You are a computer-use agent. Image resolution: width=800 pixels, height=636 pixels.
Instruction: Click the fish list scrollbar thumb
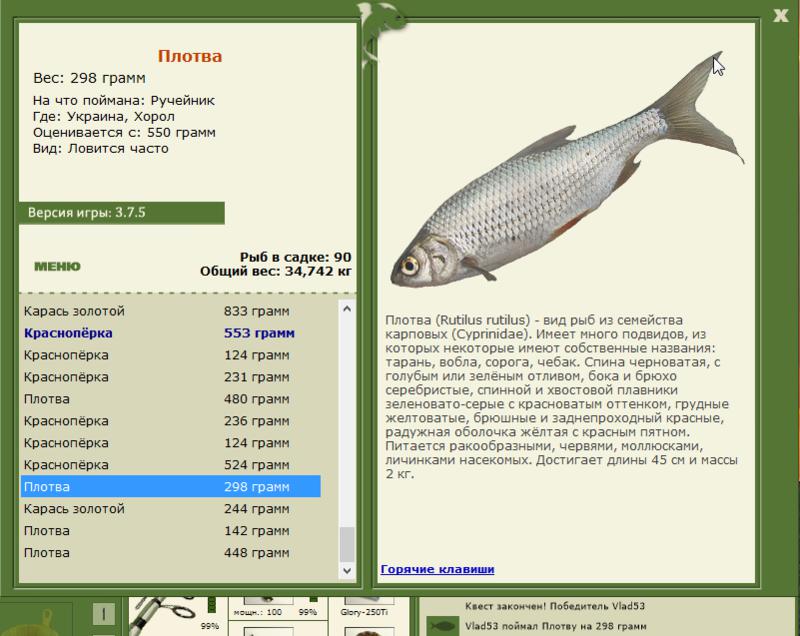point(347,544)
